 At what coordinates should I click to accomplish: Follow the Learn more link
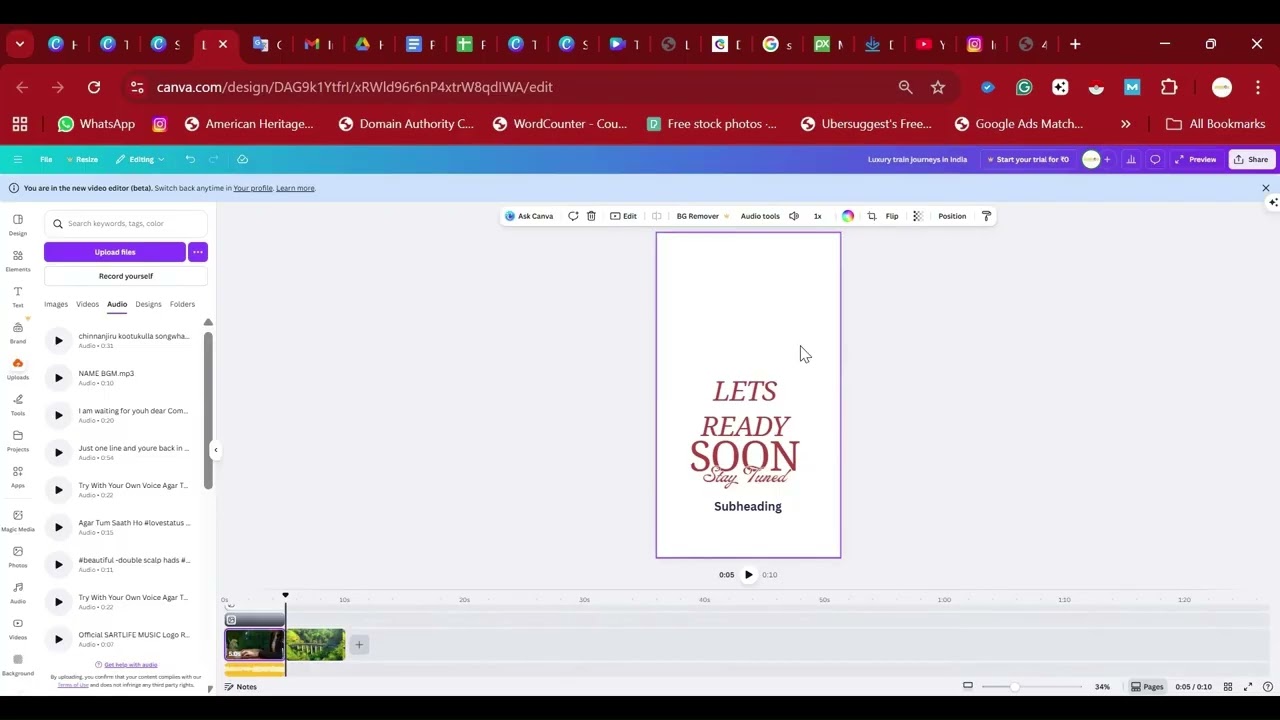(x=295, y=188)
